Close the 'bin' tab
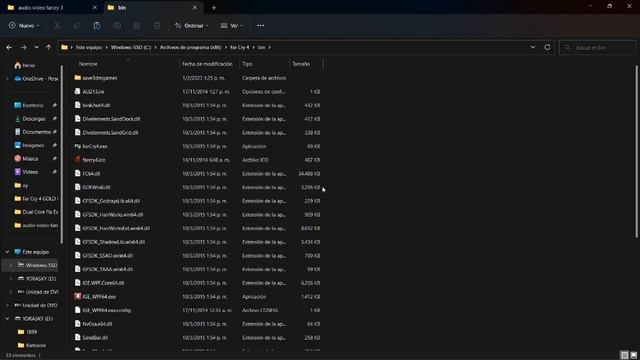 pyautogui.click(x=195, y=7)
